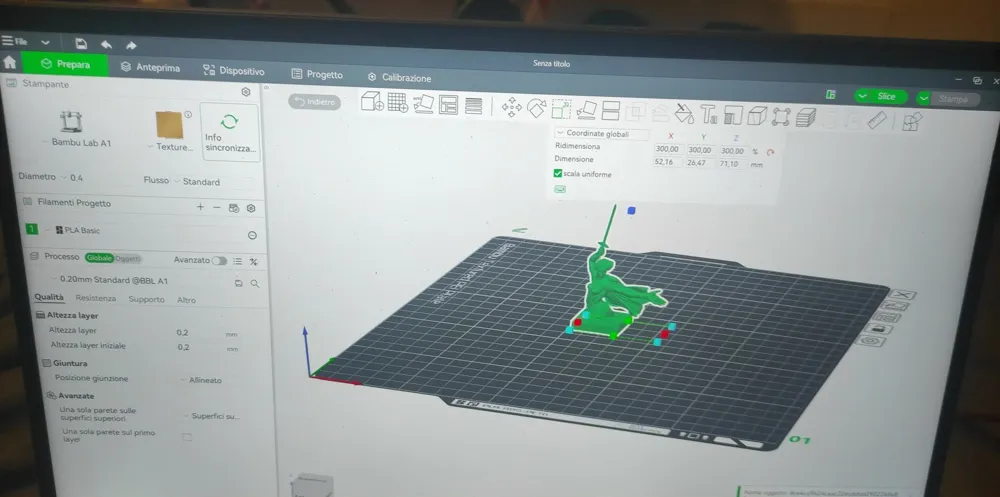Remove a filament with the minus icon
This screenshot has height=497, width=1000.
click(x=217, y=207)
